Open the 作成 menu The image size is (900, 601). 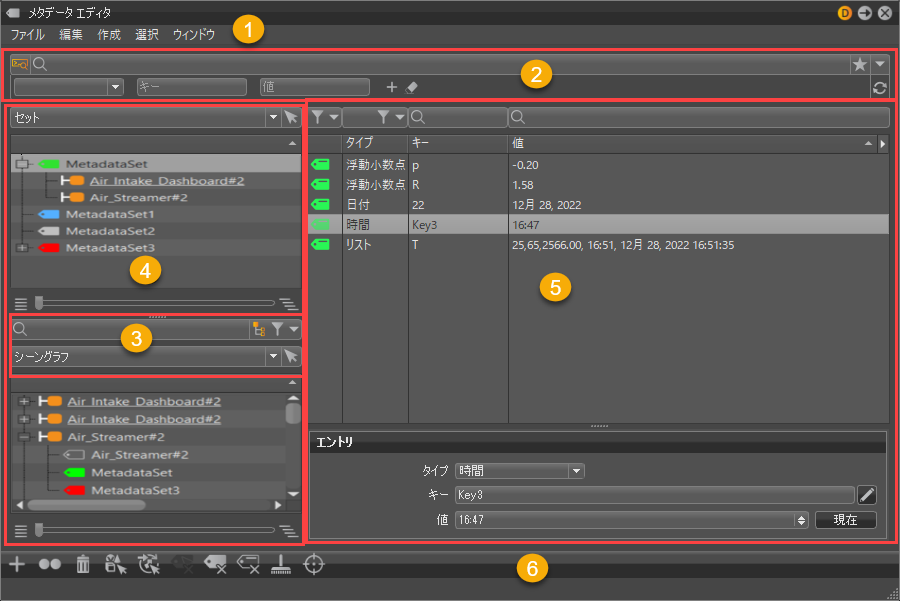pos(109,34)
